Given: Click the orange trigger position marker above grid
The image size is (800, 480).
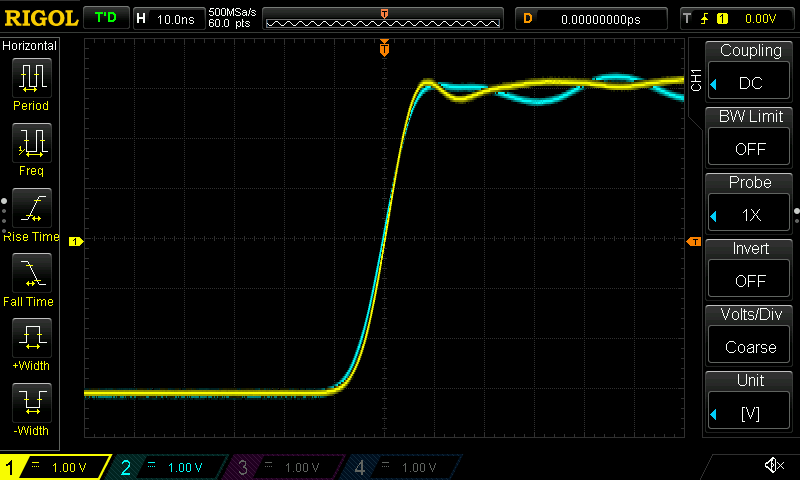Looking at the screenshot, I should (x=384, y=48).
